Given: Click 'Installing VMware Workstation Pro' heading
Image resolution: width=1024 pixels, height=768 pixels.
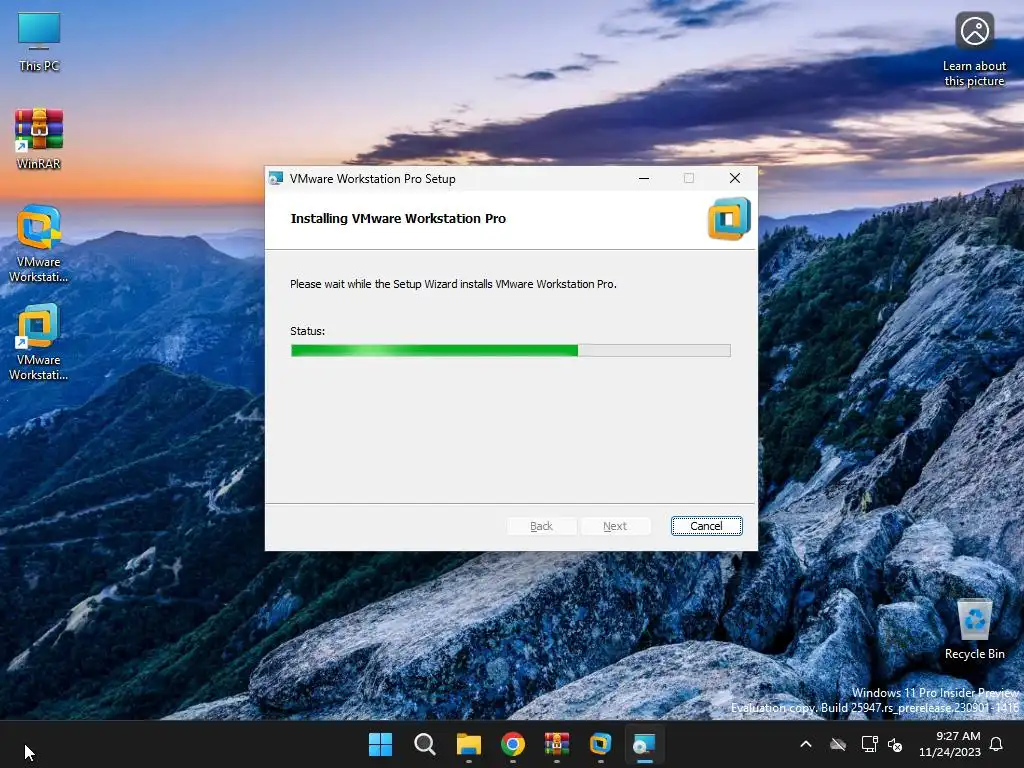Looking at the screenshot, I should click(x=398, y=219).
